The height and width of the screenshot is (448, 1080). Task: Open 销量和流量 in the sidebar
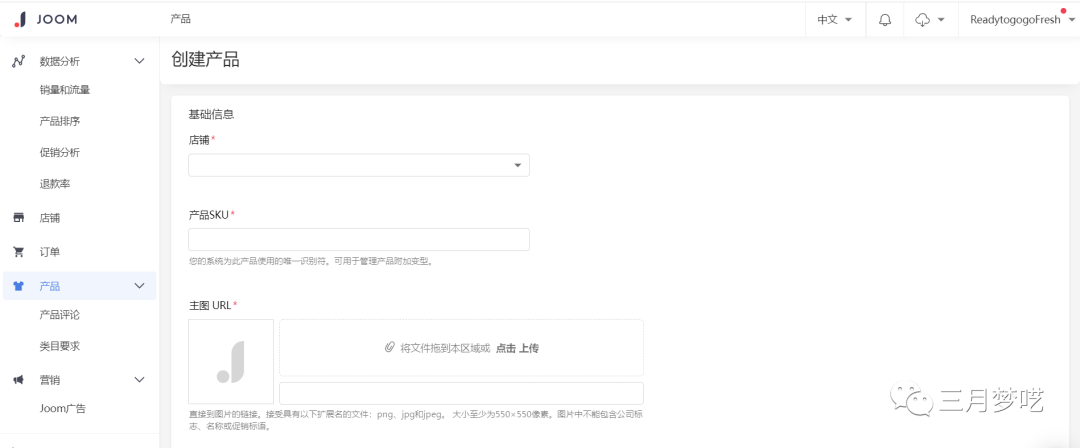[65, 90]
